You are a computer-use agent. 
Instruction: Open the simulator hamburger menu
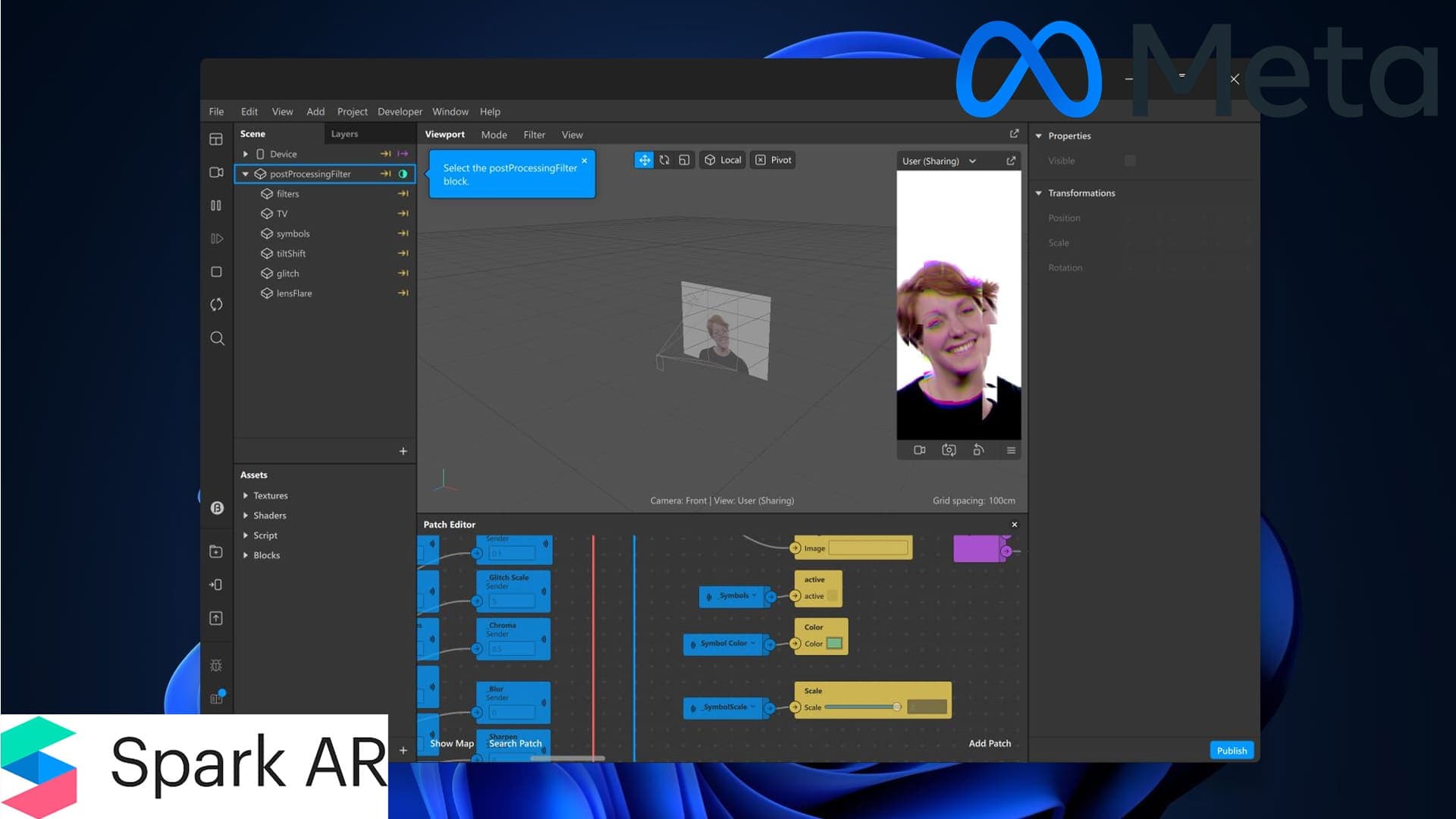point(1011,450)
